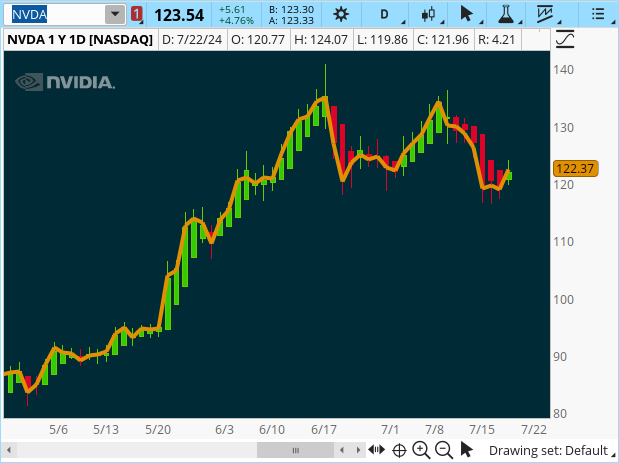
Task: Click the 80 price axis label
Action: [x=560, y=414]
